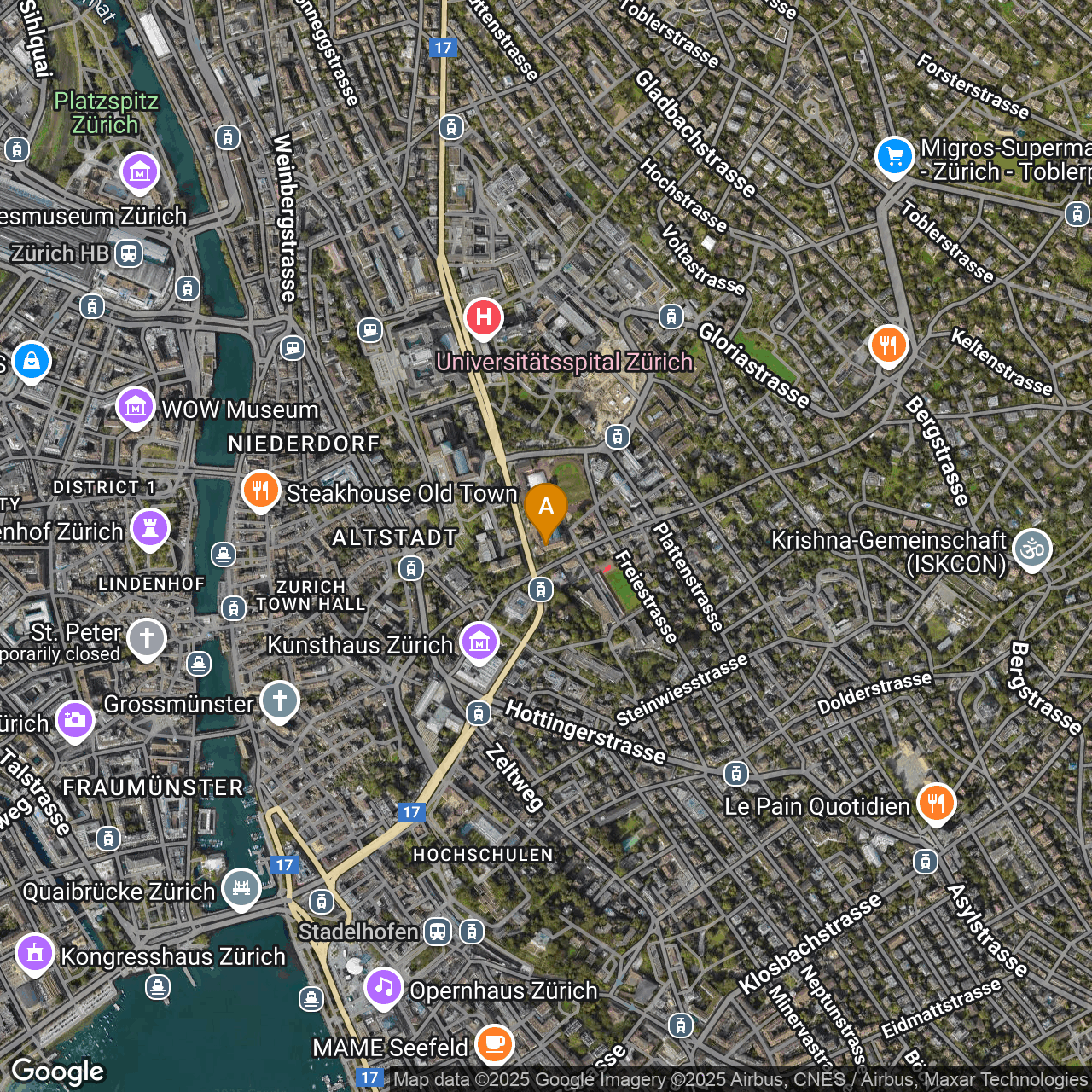Click the WOW Museum purple pin
The image size is (1092, 1092).
coord(136,408)
